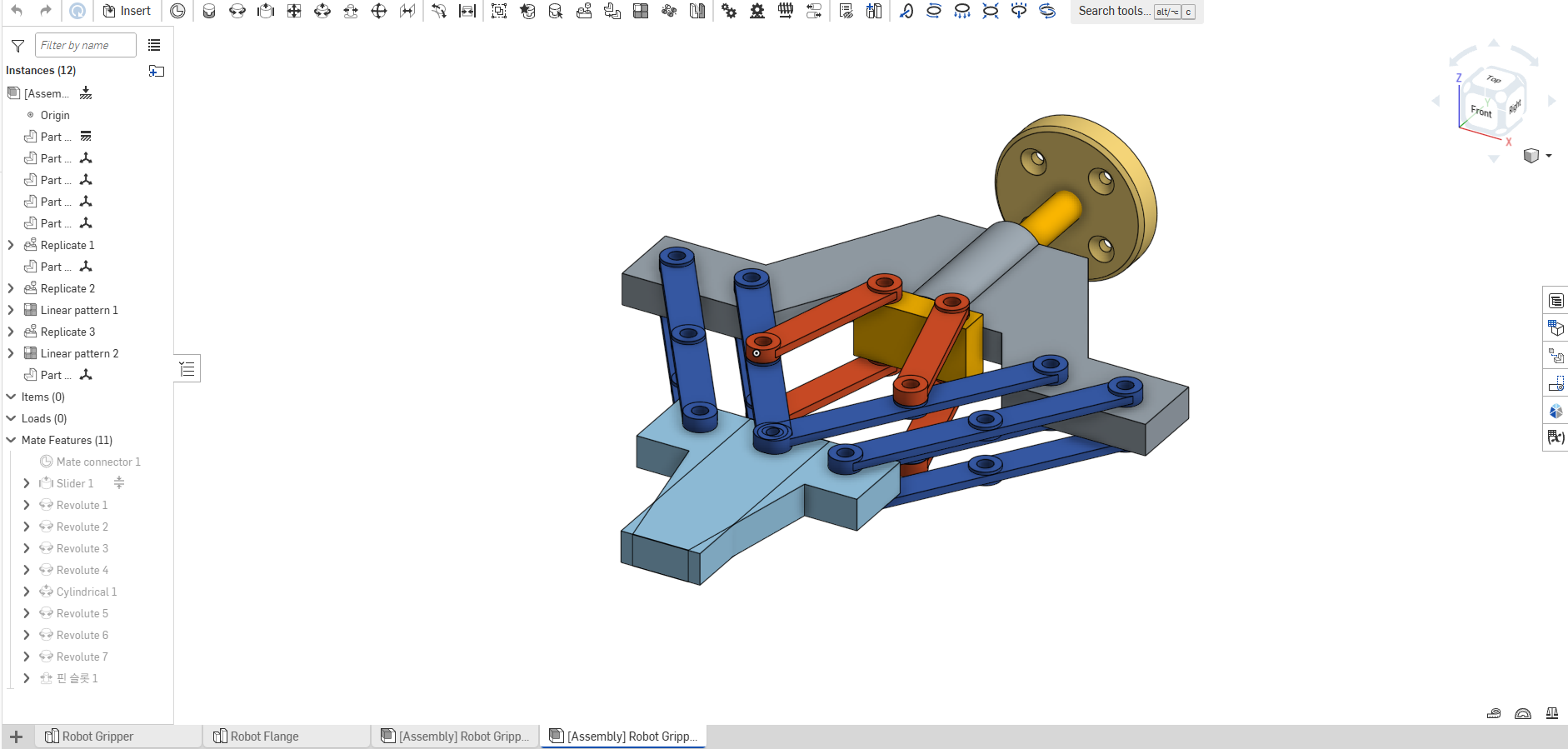Collapse the Items (0) section
The height and width of the screenshot is (749, 1568).
coord(11,397)
